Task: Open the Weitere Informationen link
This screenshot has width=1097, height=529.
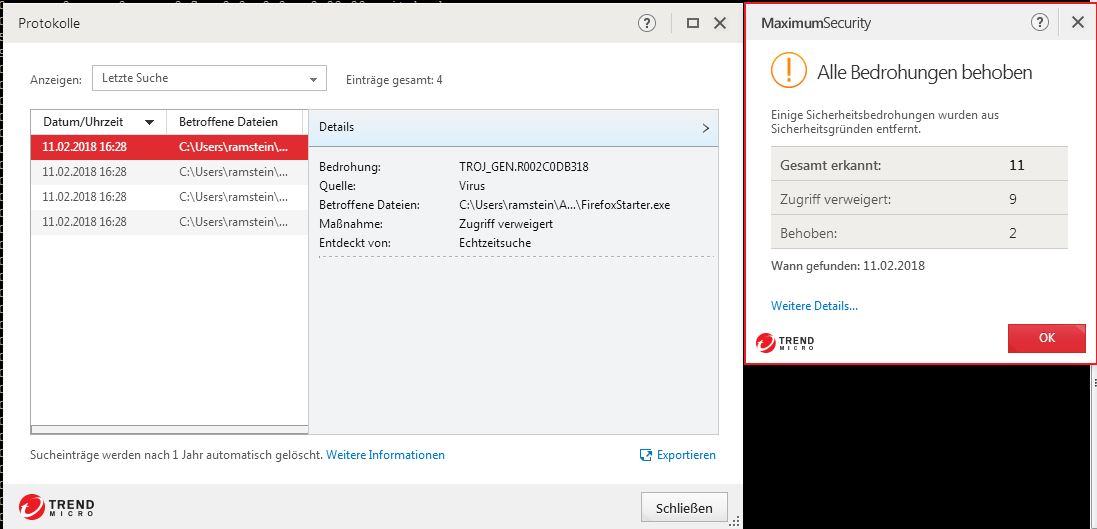Action: pos(385,455)
